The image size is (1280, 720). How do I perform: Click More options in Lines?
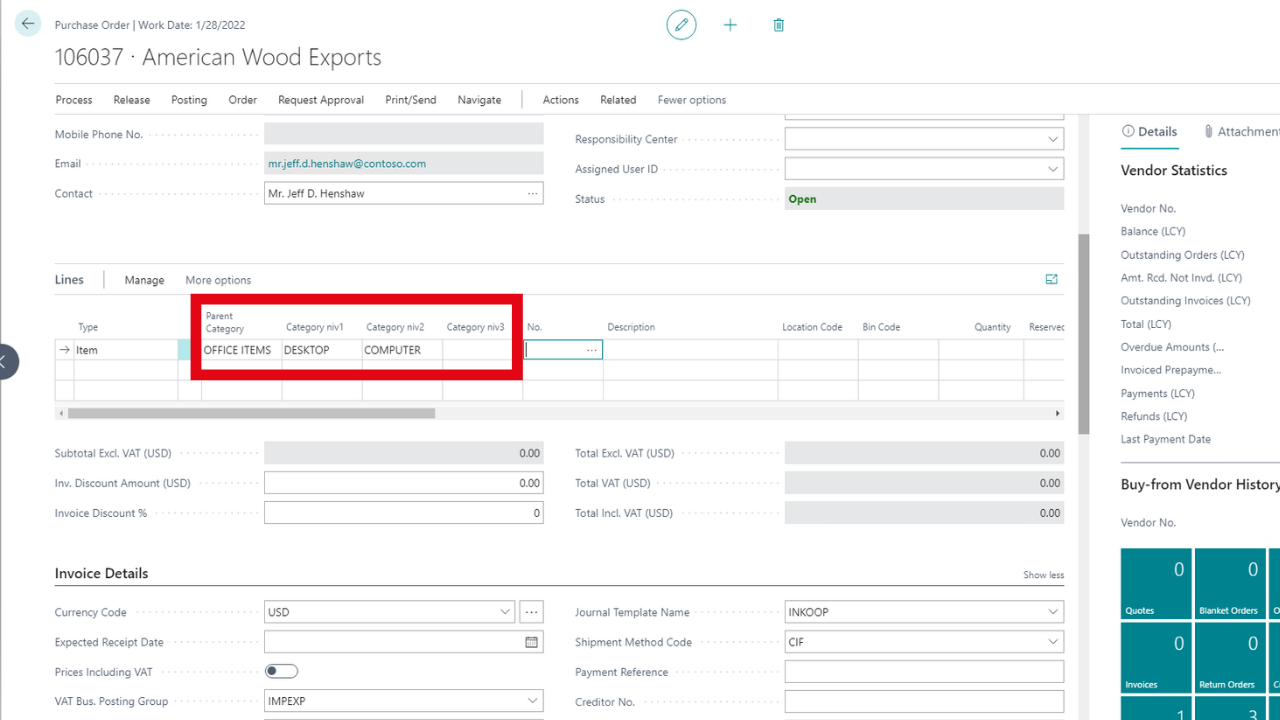pos(218,280)
